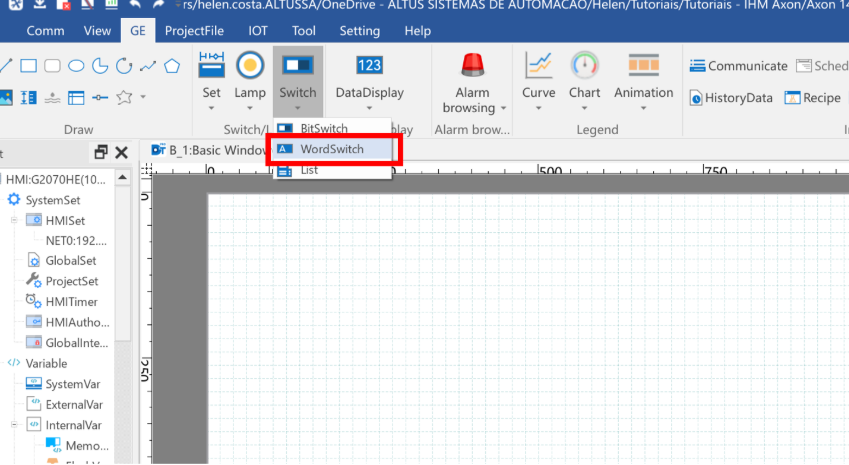
Task: Select the water level draw tool
Action: coord(52,97)
